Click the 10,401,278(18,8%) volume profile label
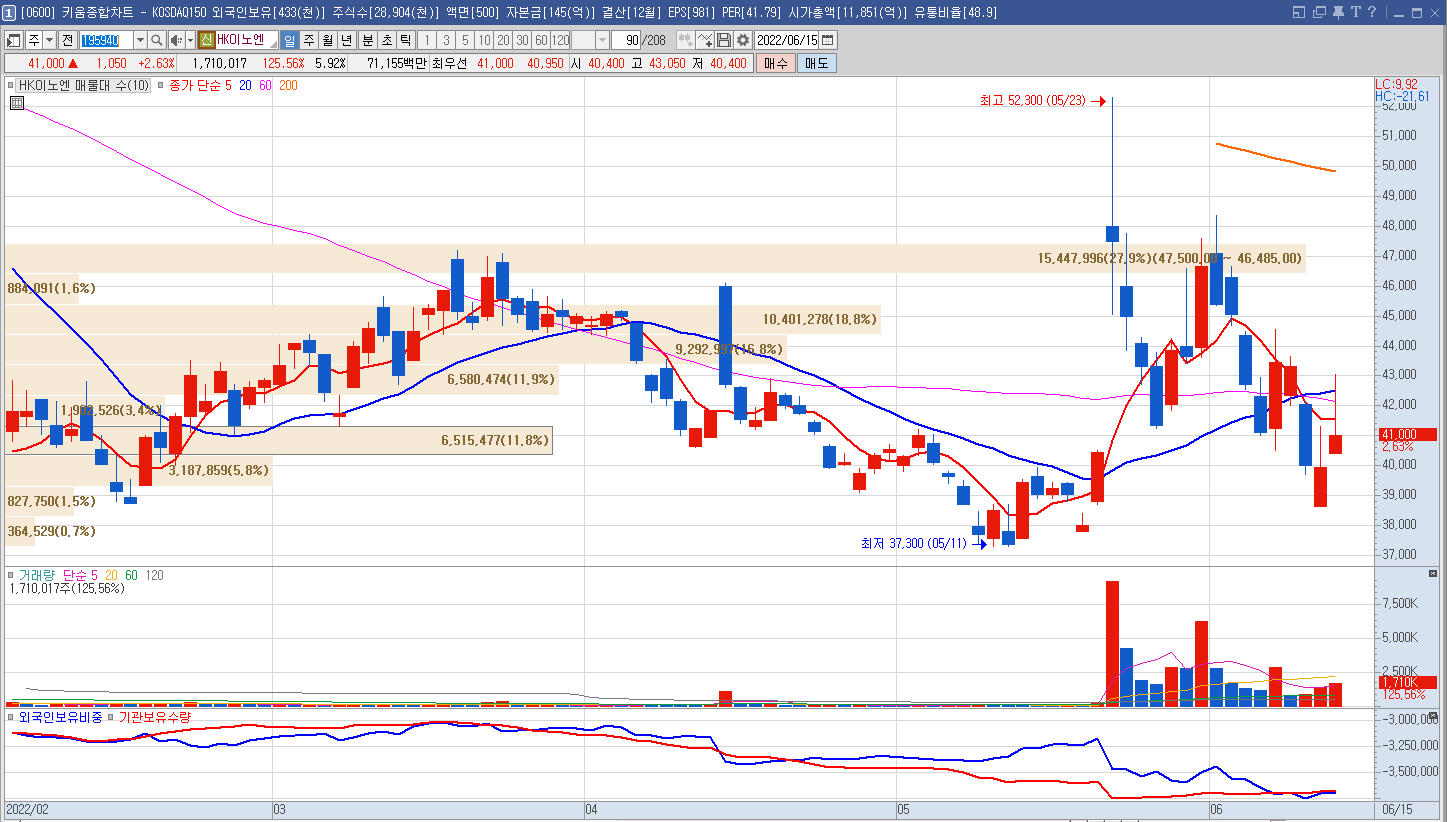The height and width of the screenshot is (822, 1447). [x=819, y=320]
